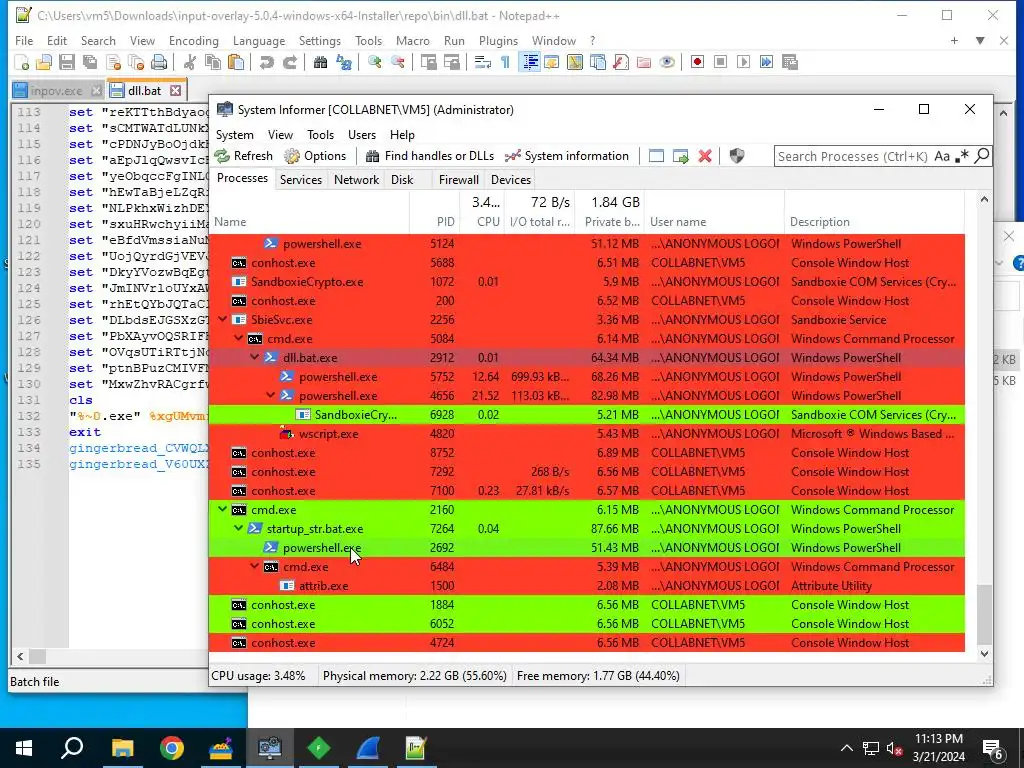This screenshot has height=768, width=1024.
Task: Collapse the SbieSvc.exe process tree
Action: point(223,319)
